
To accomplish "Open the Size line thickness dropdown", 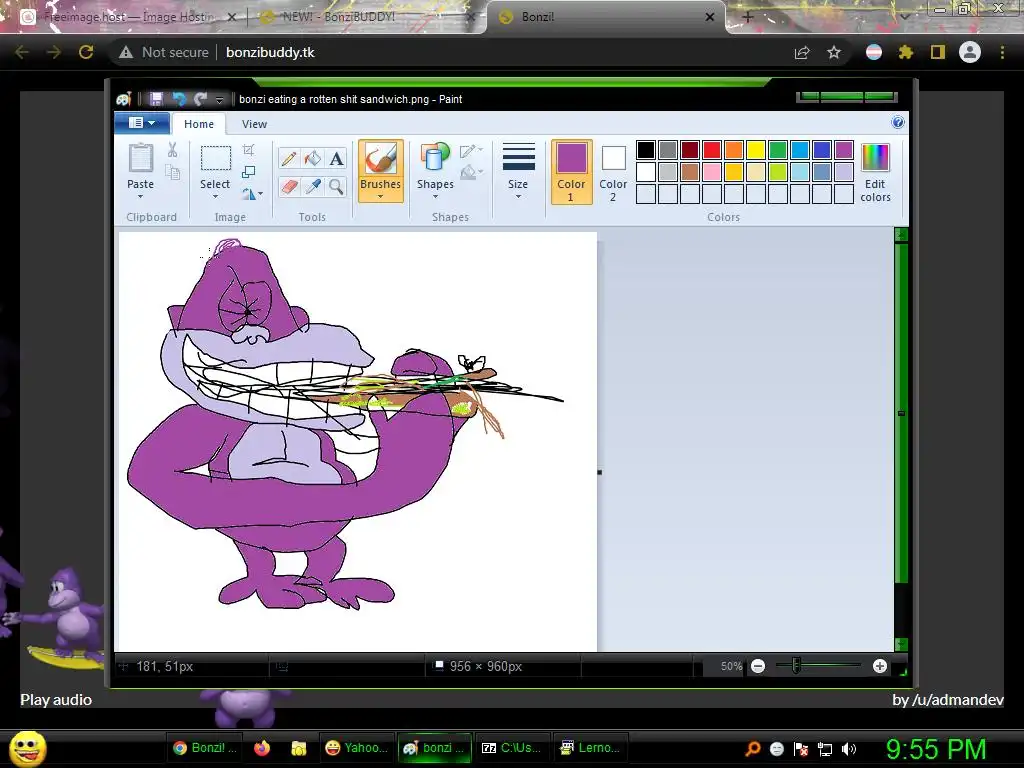I will [x=518, y=172].
